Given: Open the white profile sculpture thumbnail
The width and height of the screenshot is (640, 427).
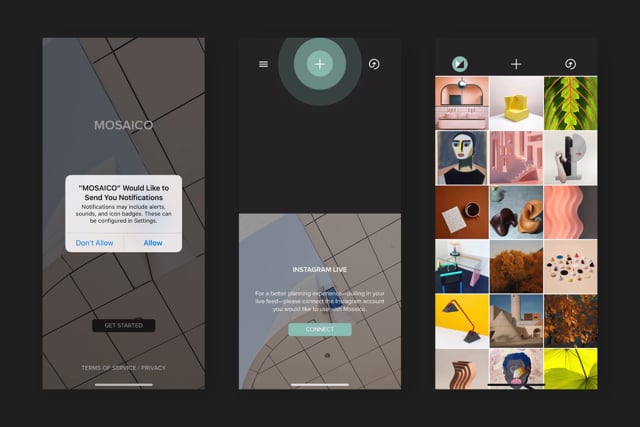Looking at the screenshot, I should pos(571,158).
